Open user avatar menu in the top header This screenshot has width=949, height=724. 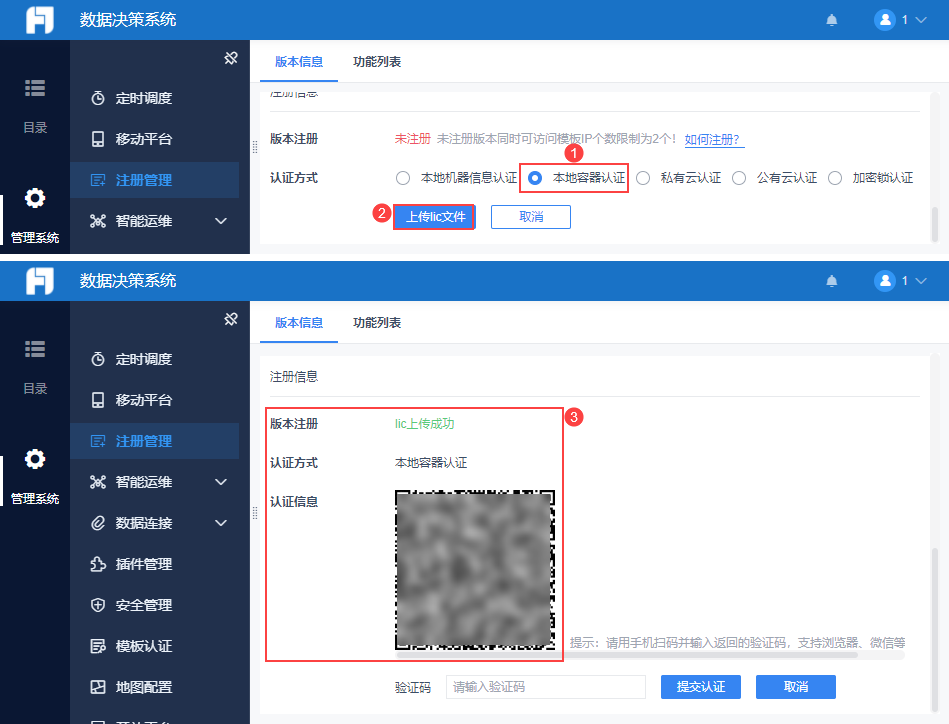pos(885,20)
